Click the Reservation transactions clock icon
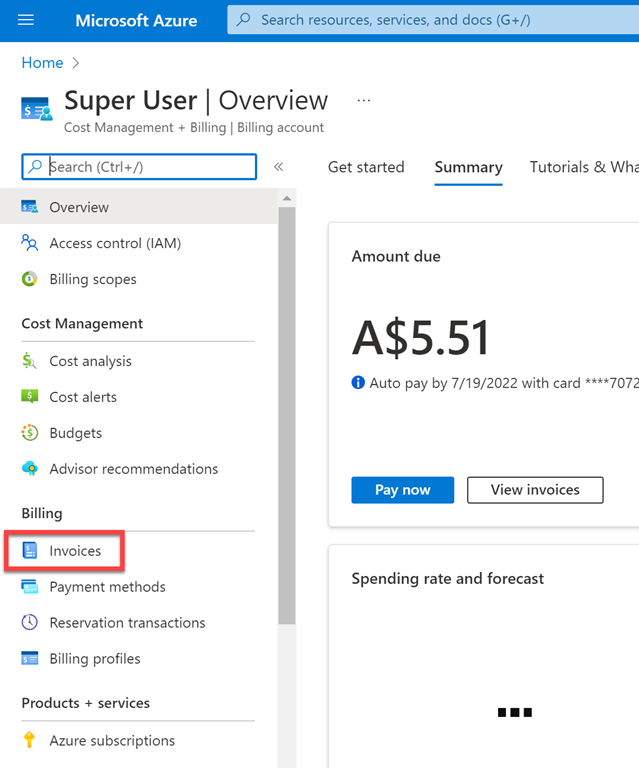639x768 pixels. click(30, 623)
